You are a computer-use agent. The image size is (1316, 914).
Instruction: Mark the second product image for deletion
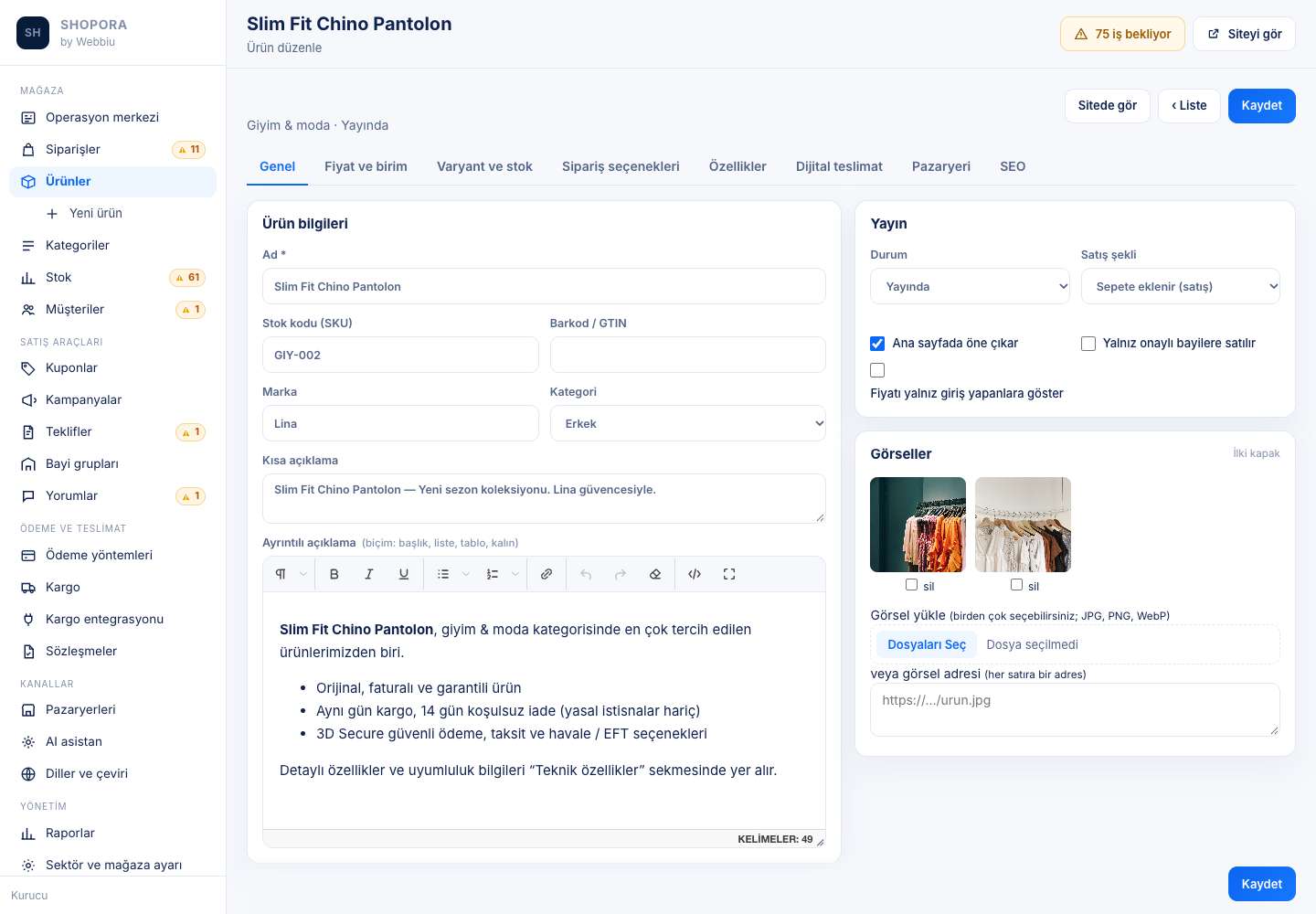(x=1016, y=585)
